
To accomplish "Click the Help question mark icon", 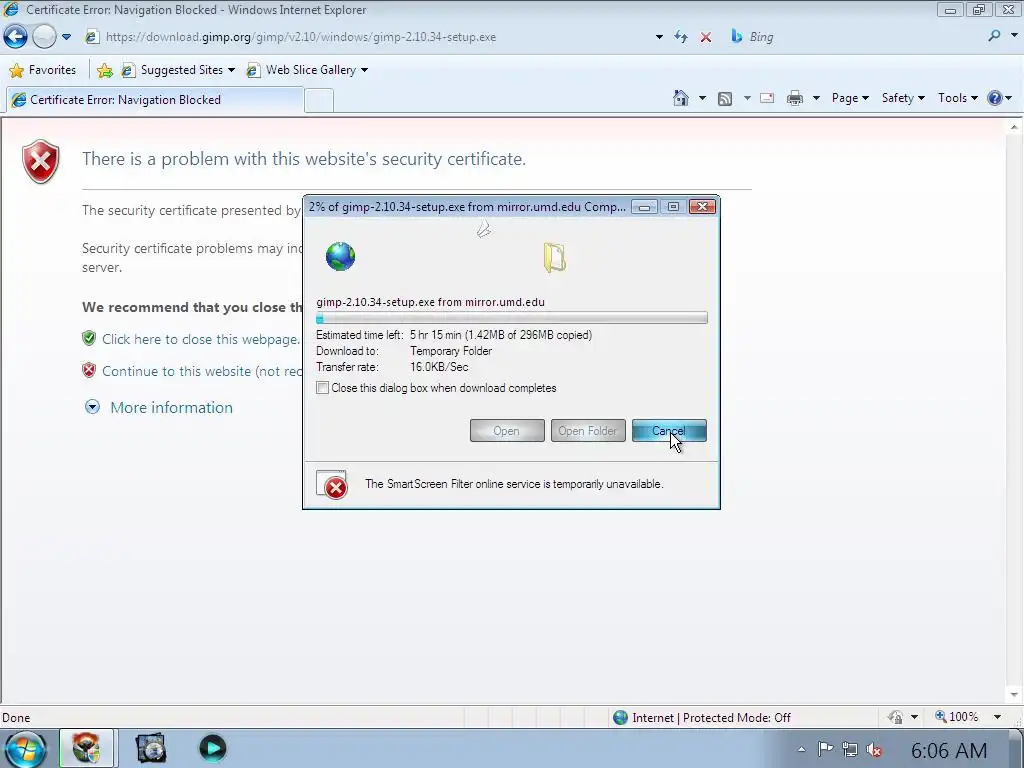I will [x=995, y=98].
